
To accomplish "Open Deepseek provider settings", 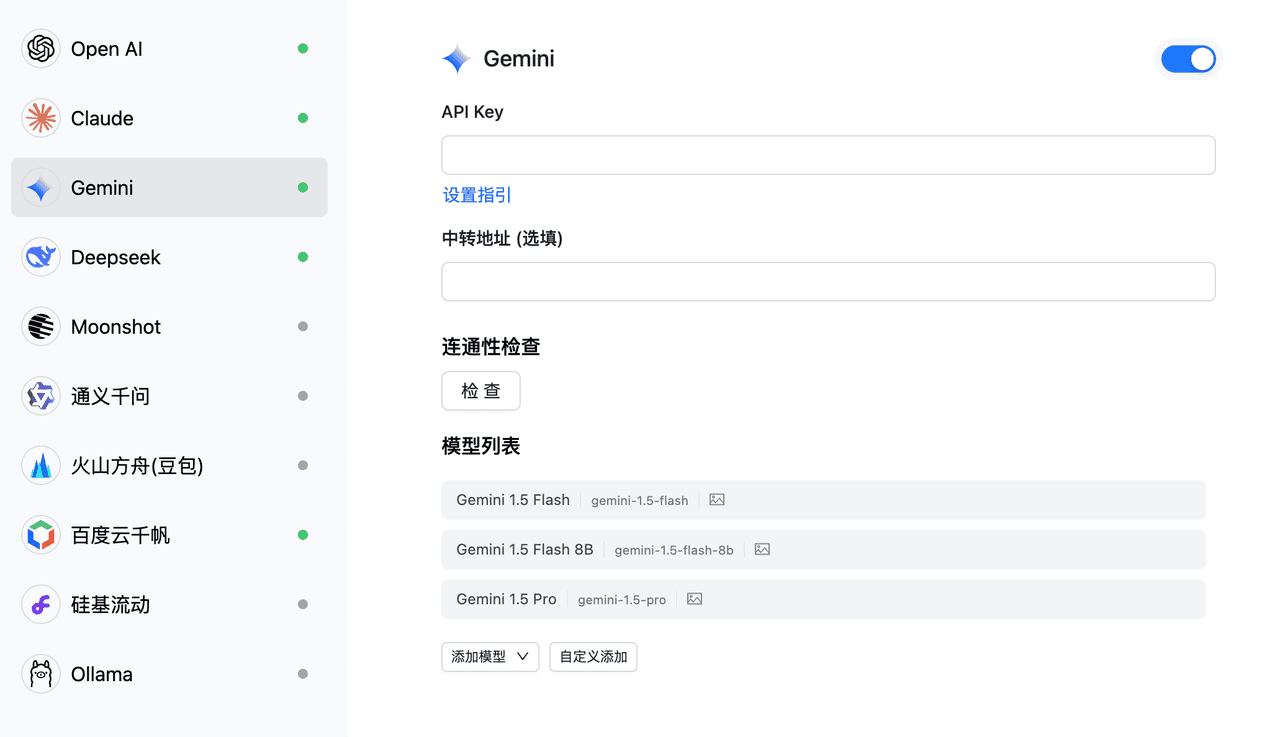I will coord(169,257).
